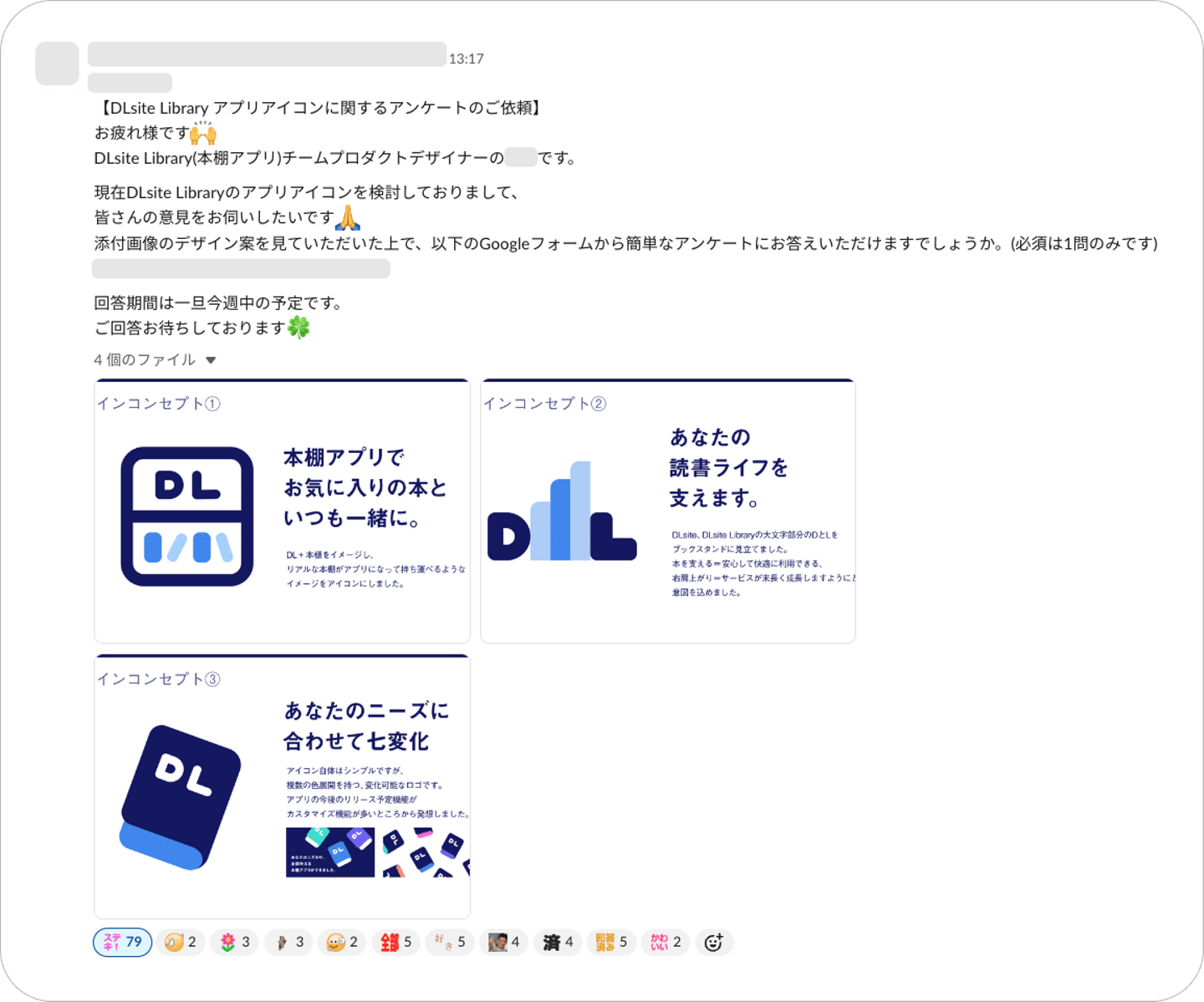Click the redacted sender name
The width and height of the screenshot is (1204, 1002).
pos(267,54)
